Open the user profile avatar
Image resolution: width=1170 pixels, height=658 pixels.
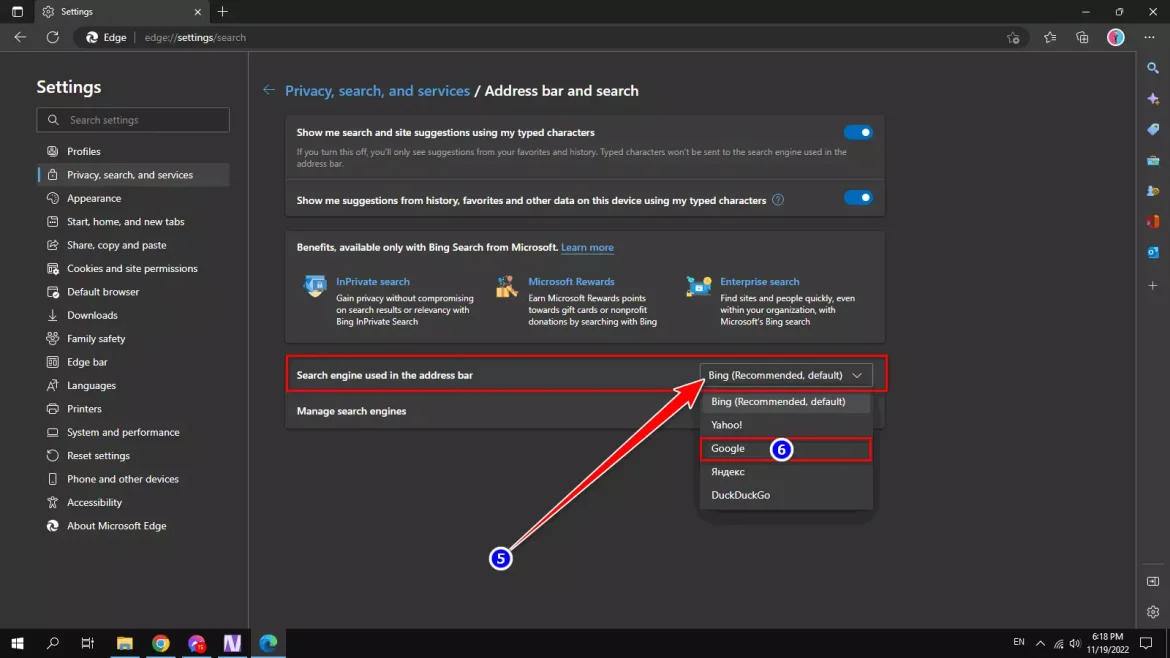pos(1116,37)
